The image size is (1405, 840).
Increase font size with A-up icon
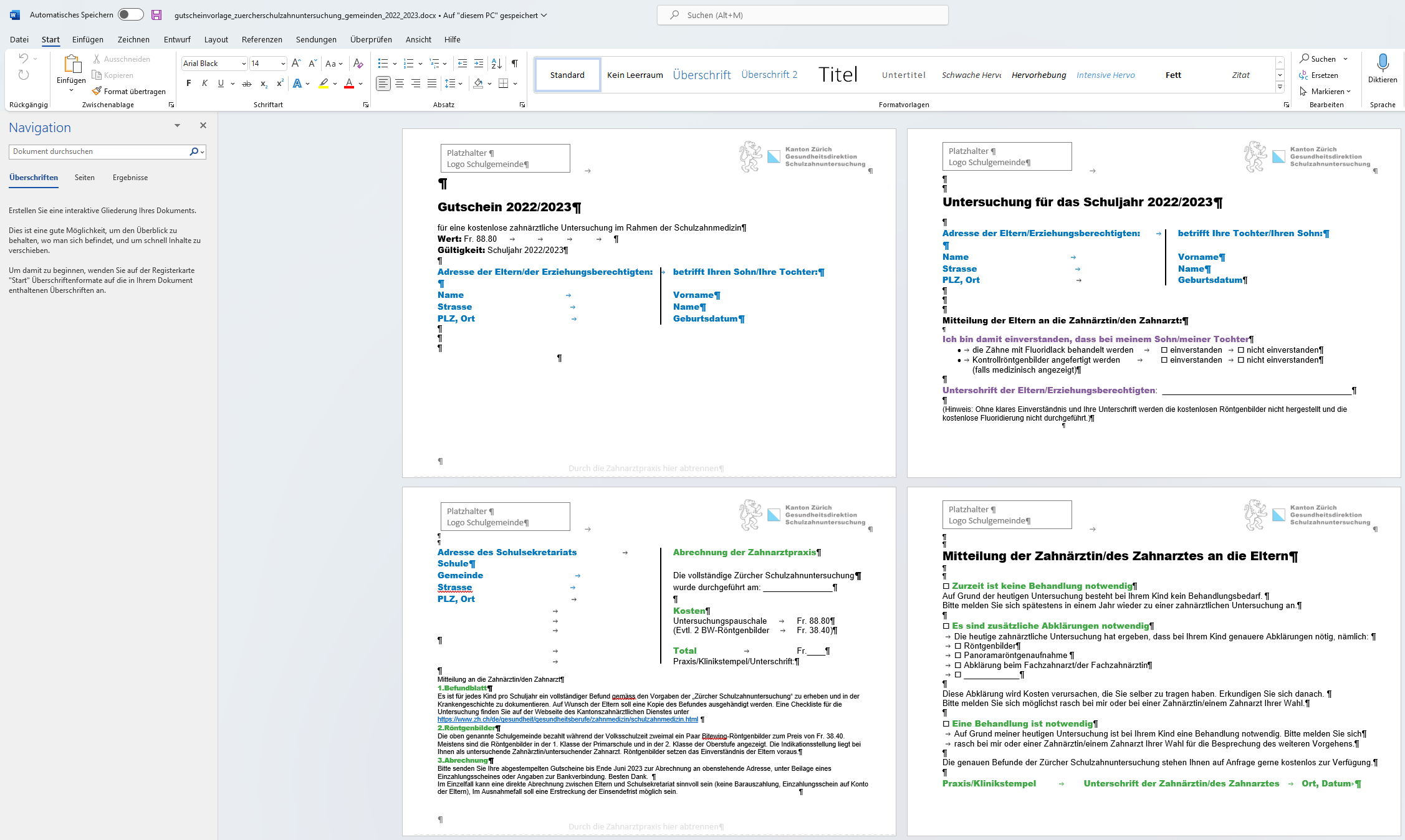(297, 63)
